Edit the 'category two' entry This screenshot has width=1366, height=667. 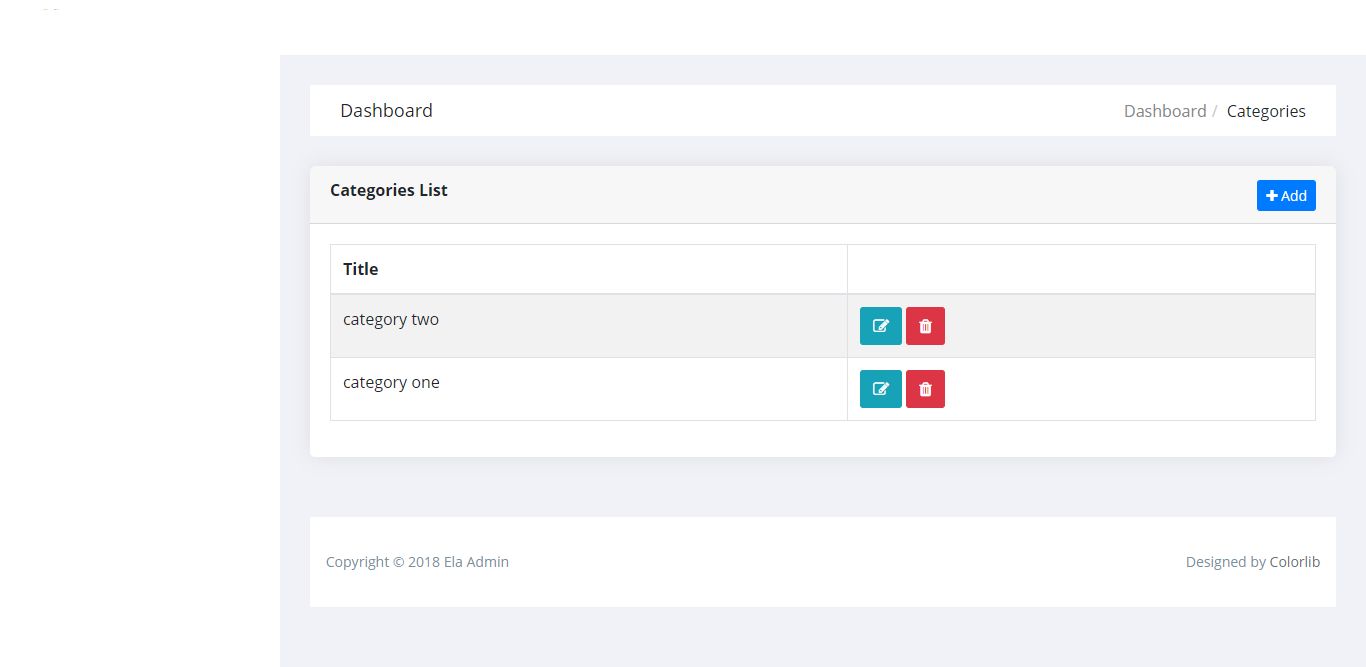tap(880, 326)
